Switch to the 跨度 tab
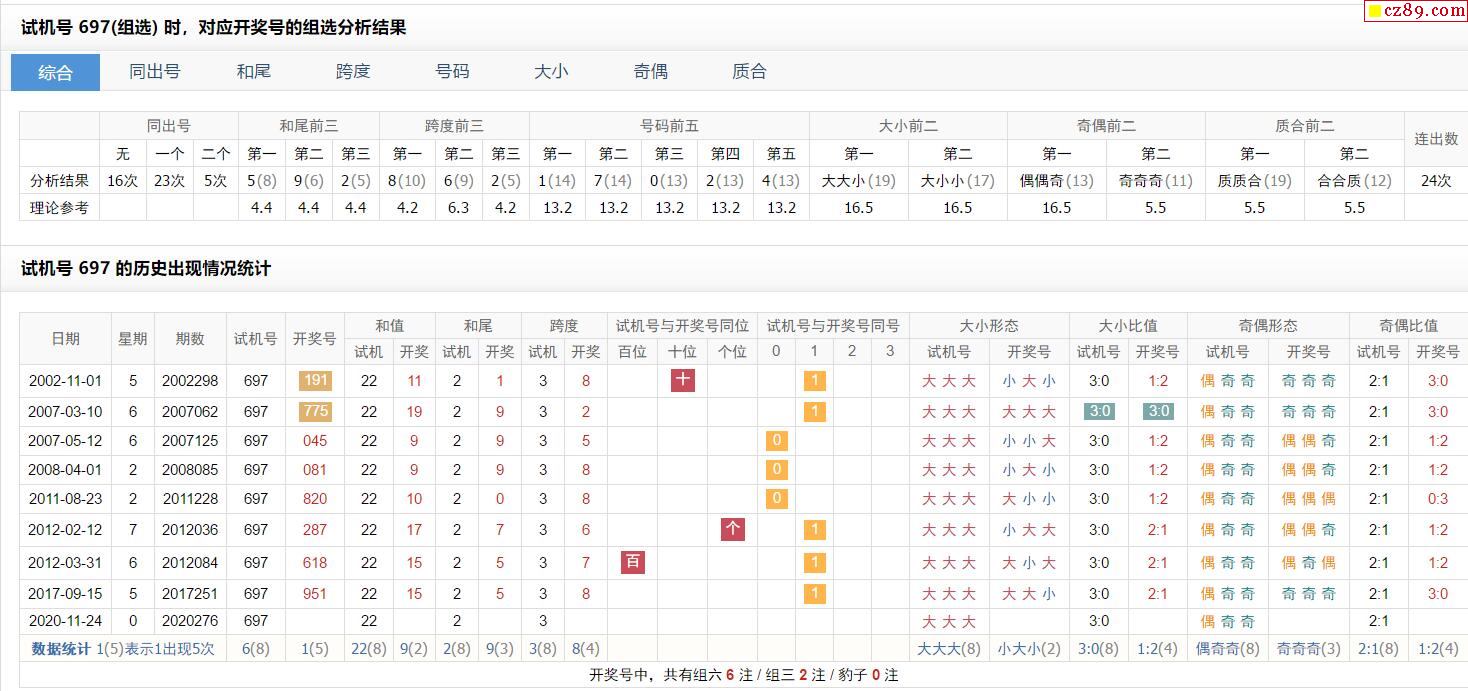 [353, 72]
